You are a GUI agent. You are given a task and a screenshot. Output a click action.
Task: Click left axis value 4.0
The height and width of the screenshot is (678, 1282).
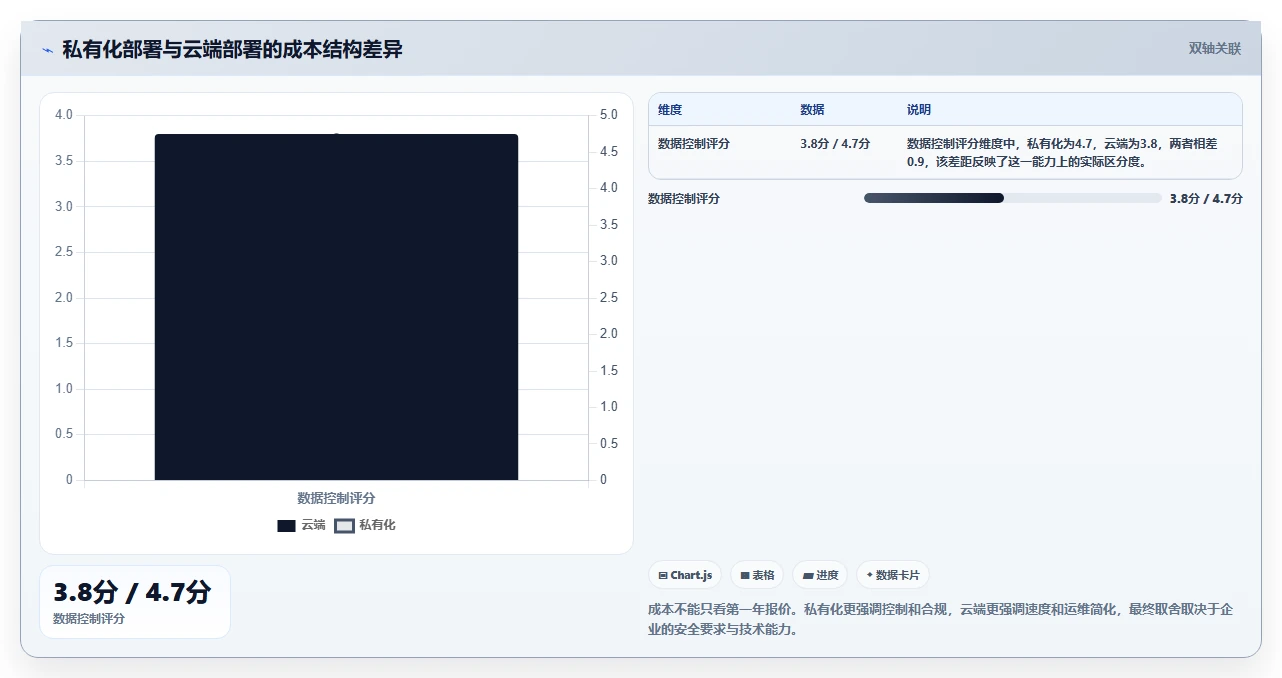pos(64,115)
